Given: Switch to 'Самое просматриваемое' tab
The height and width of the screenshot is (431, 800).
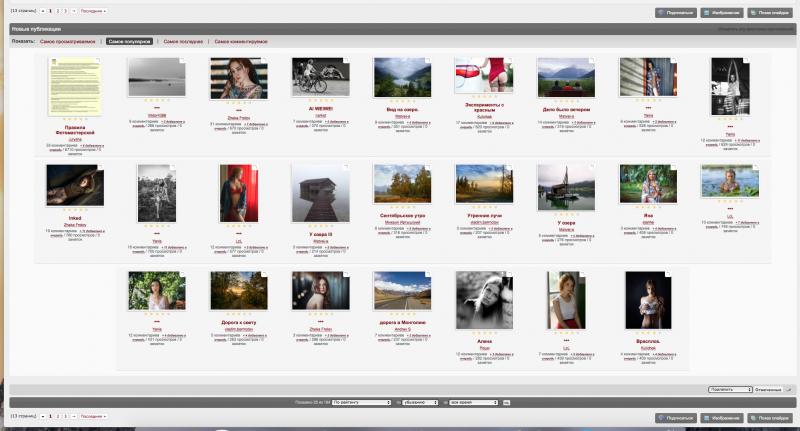Looking at the screenshot, I should pos(67,41).
